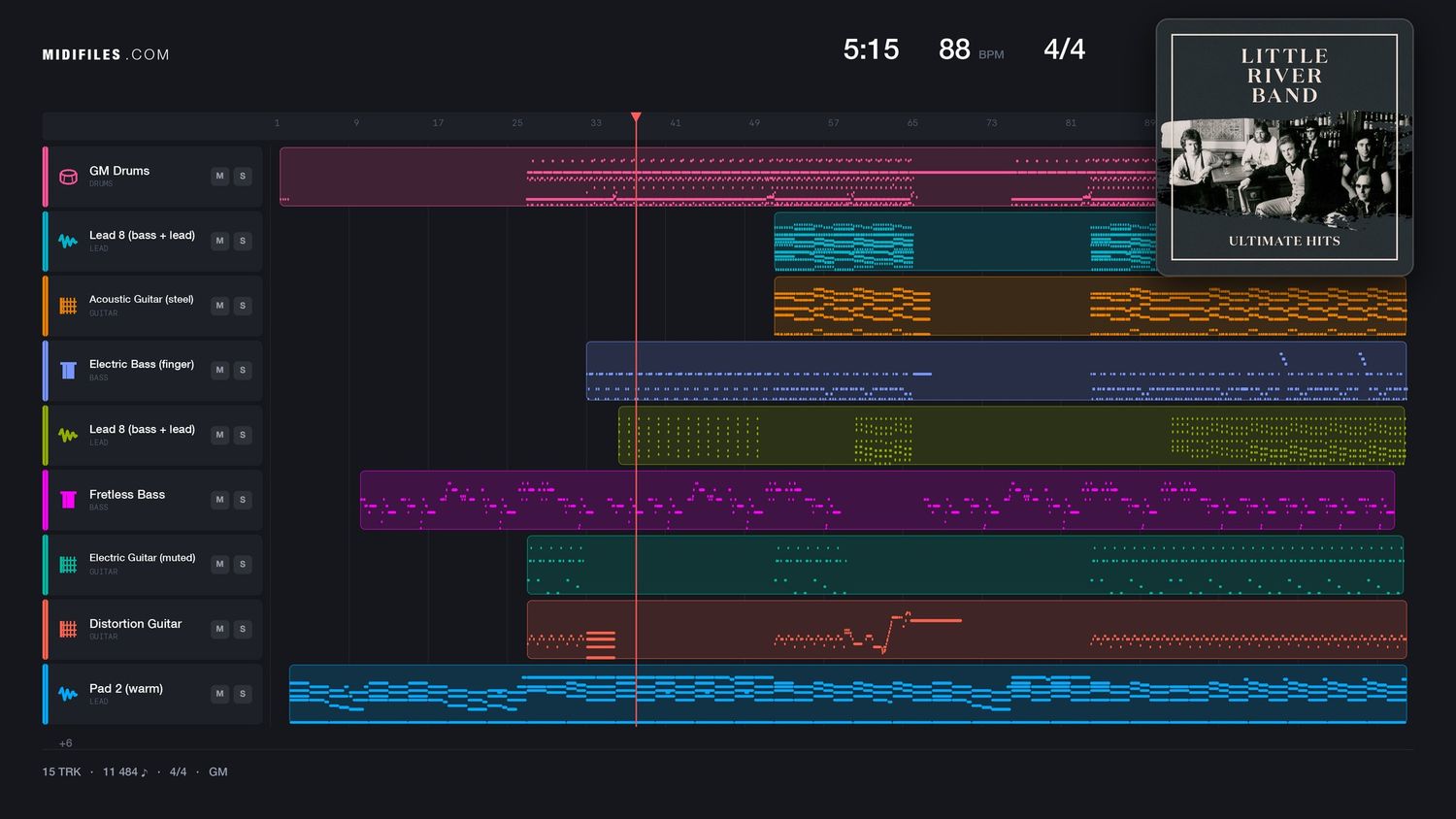Click the GM Drums track name
The image size is (1456, 819).
click(119, 171)
